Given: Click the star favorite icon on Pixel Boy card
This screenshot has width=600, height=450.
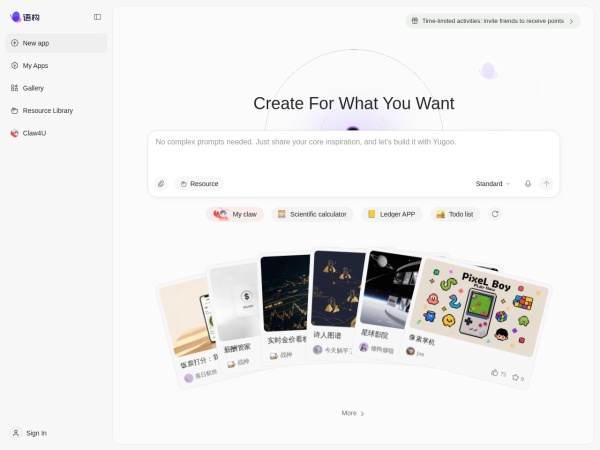Looking at the screenshot, I should click(x=515, y=377).
